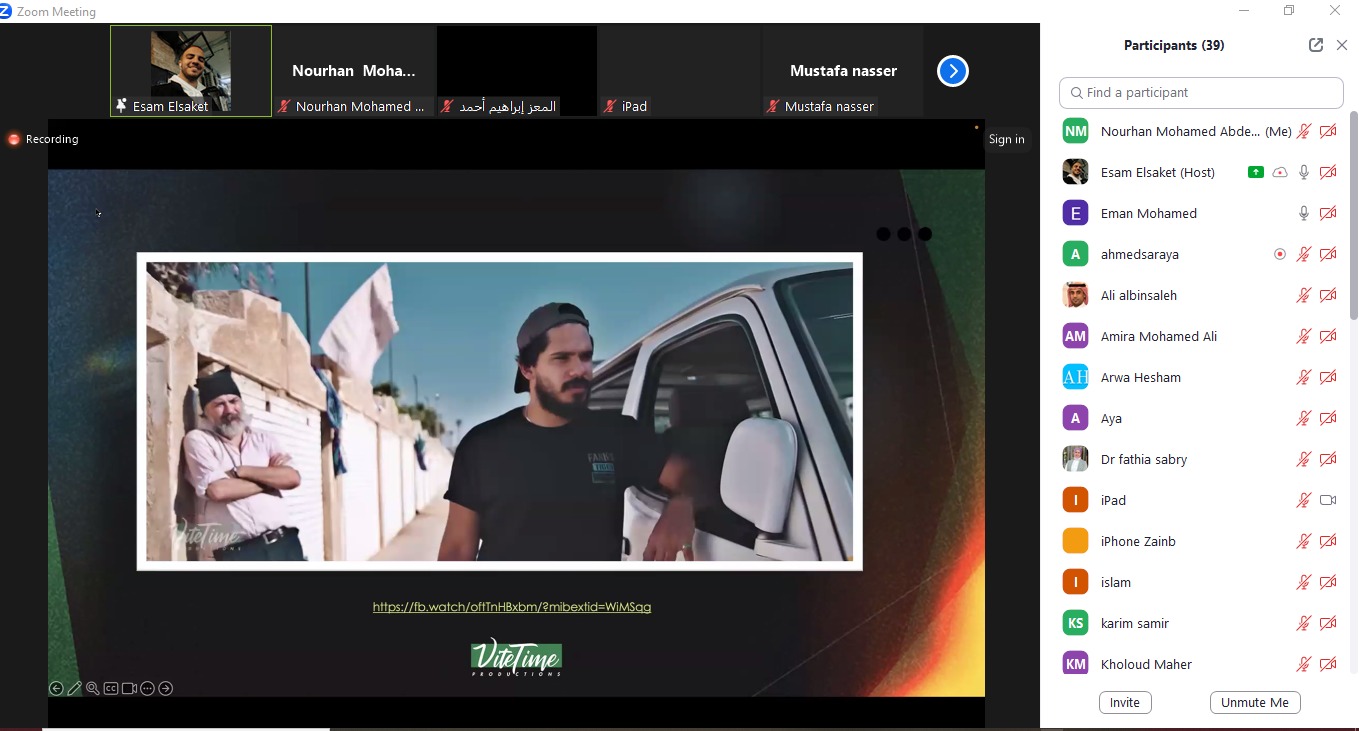Viewport: 1359px width, 731px height.
Task: Click the next video gallery arrow
Action: pyautogui.click(x=952, y=71)
